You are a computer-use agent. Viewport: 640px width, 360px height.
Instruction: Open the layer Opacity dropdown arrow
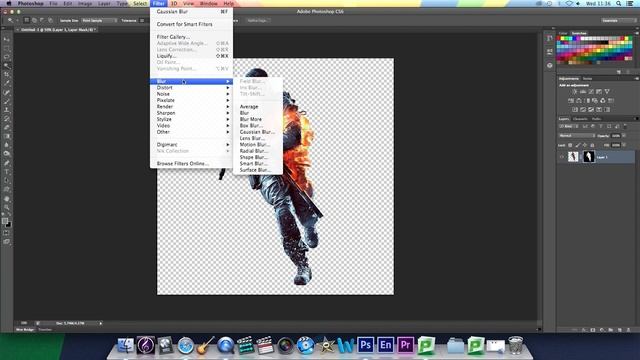click(x=624, y=136)
